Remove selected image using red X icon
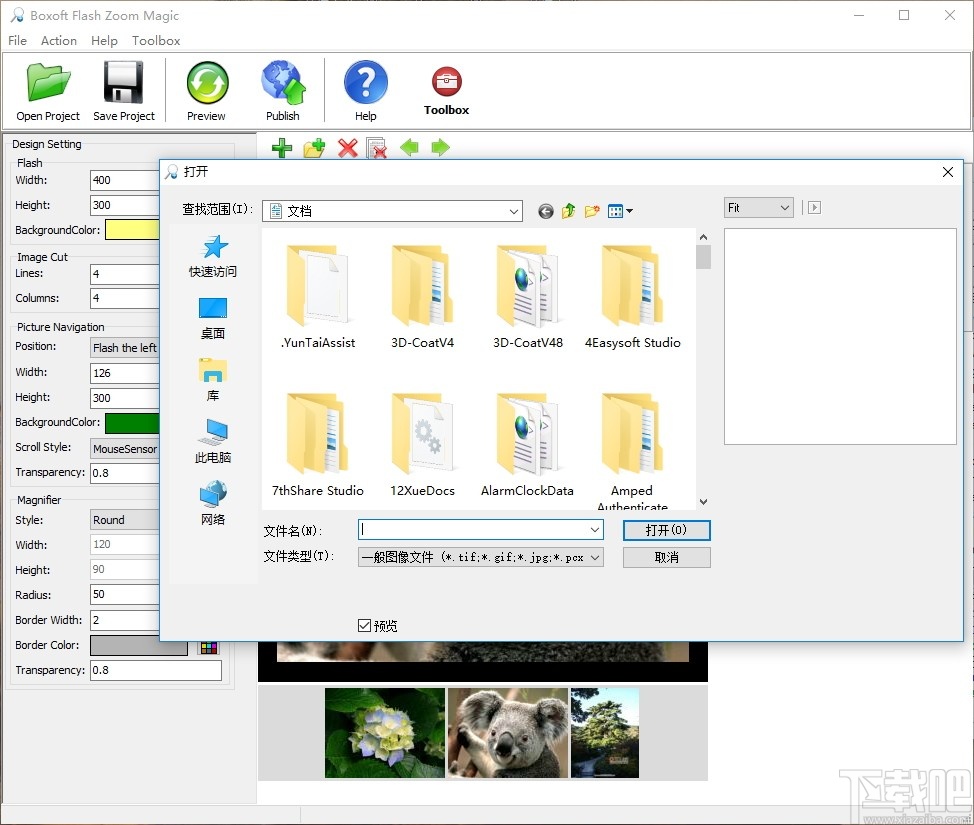974x825 pixels. pyautogui.click(x=348, y=148)
